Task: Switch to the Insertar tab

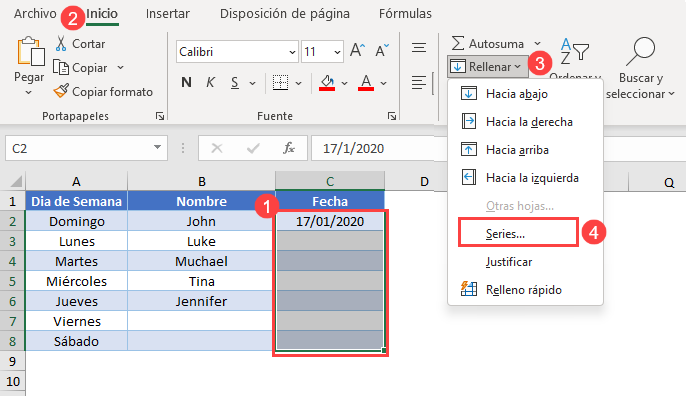Action: pyautogui.click(x=168, y=14)
